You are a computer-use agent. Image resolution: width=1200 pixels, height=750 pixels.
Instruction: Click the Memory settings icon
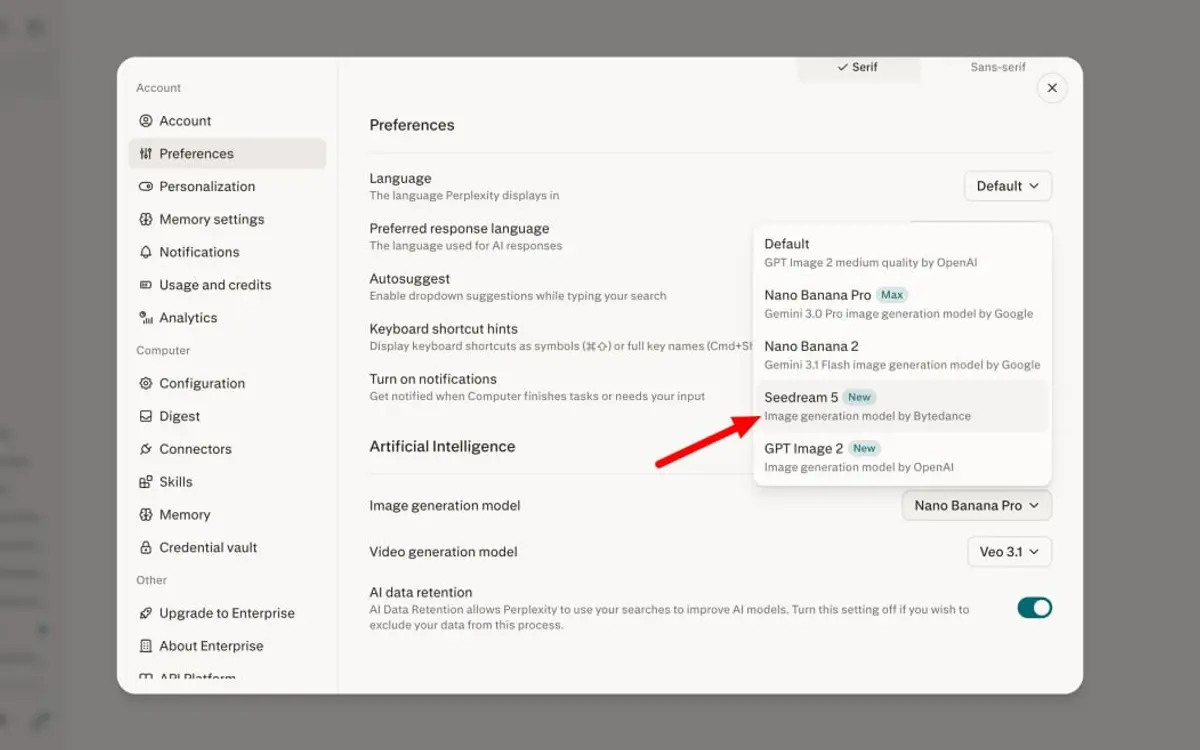pos(146,220)
